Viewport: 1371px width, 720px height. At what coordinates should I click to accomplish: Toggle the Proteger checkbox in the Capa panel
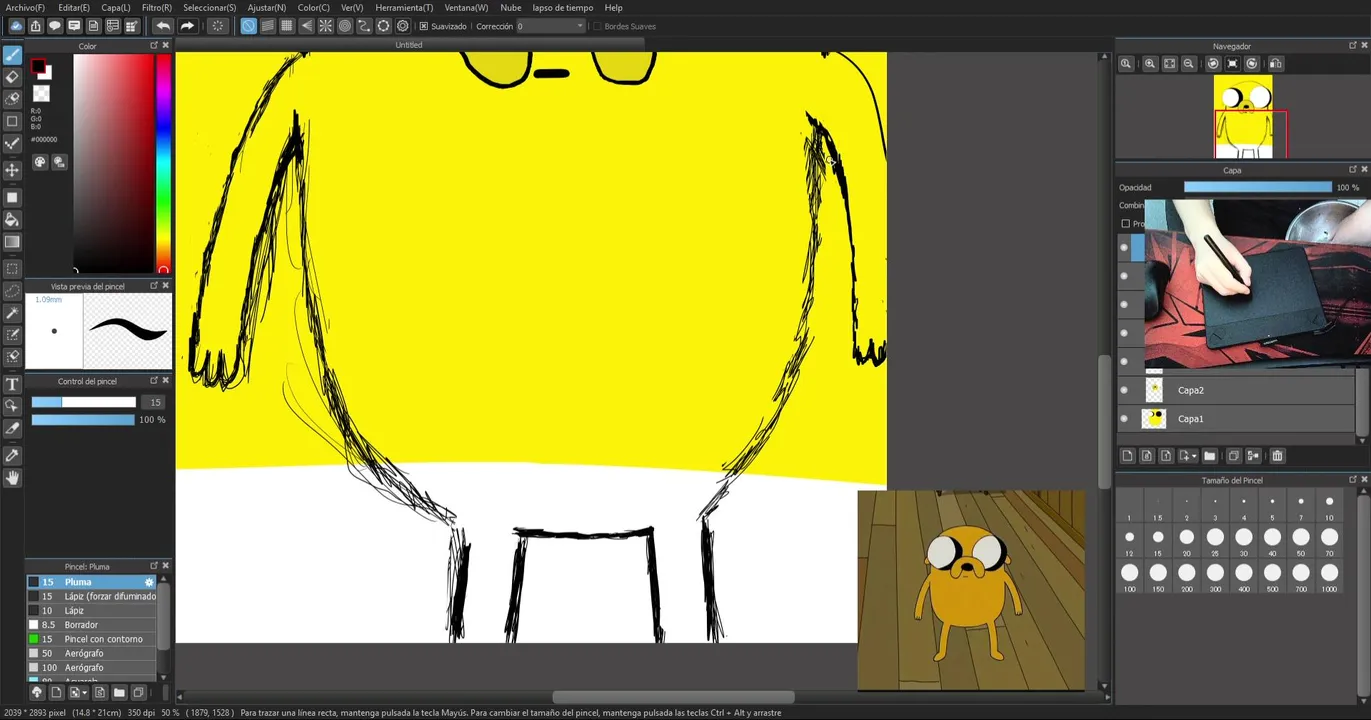pyautogui.click(x=1125, y=224)
